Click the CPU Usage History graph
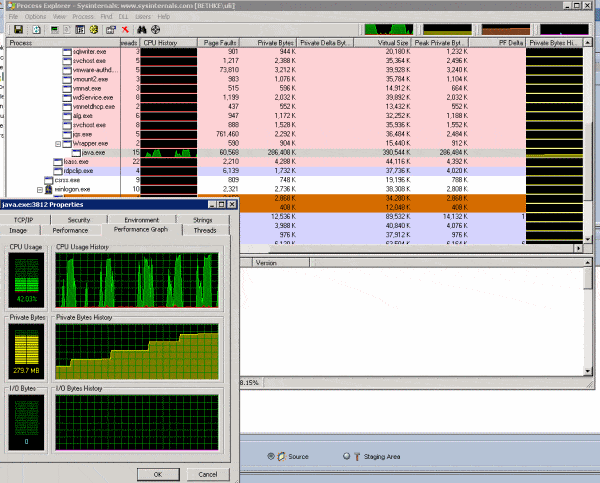Screen dimensions: 600x483 137,280
